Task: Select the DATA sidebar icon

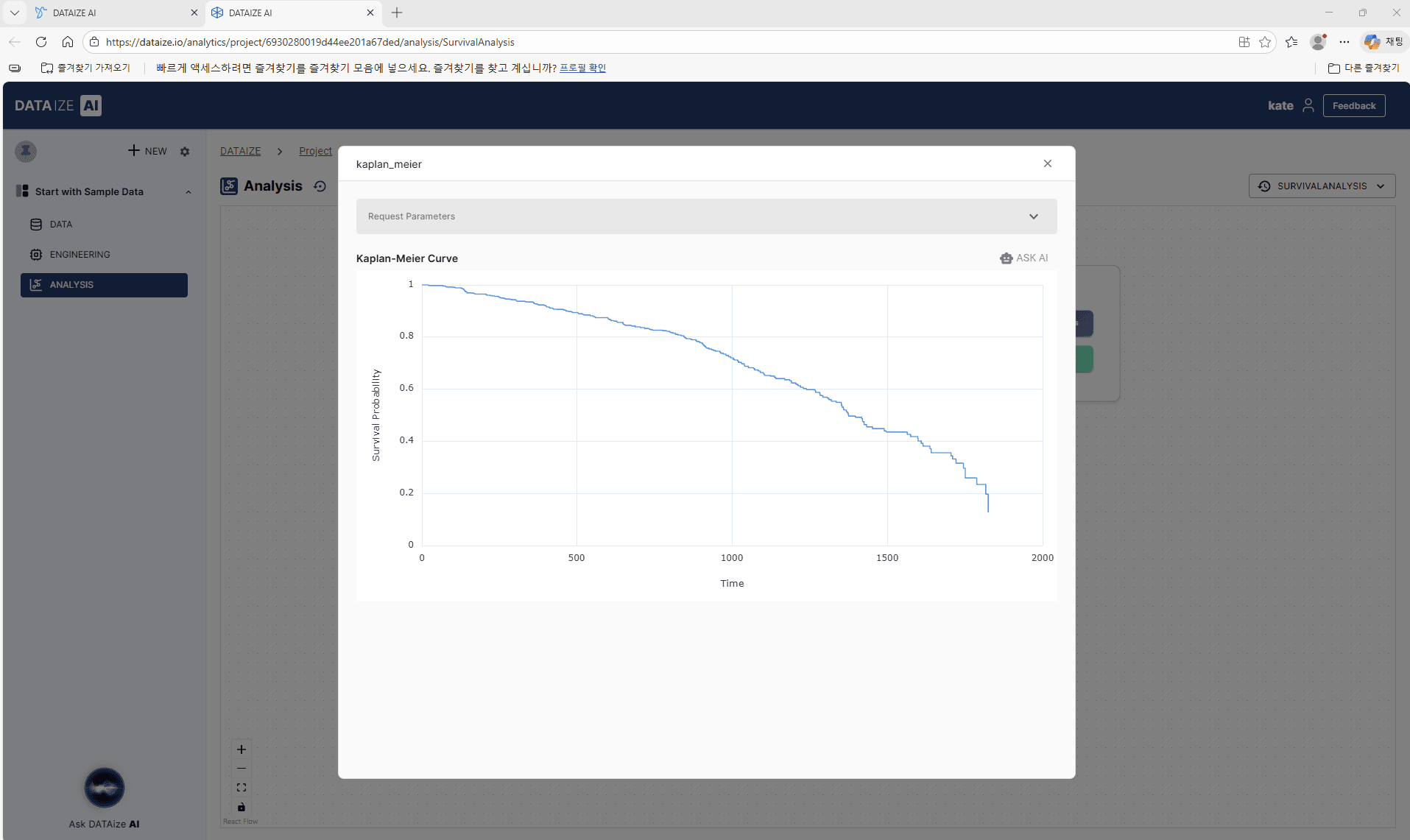Action: point(35,224)
